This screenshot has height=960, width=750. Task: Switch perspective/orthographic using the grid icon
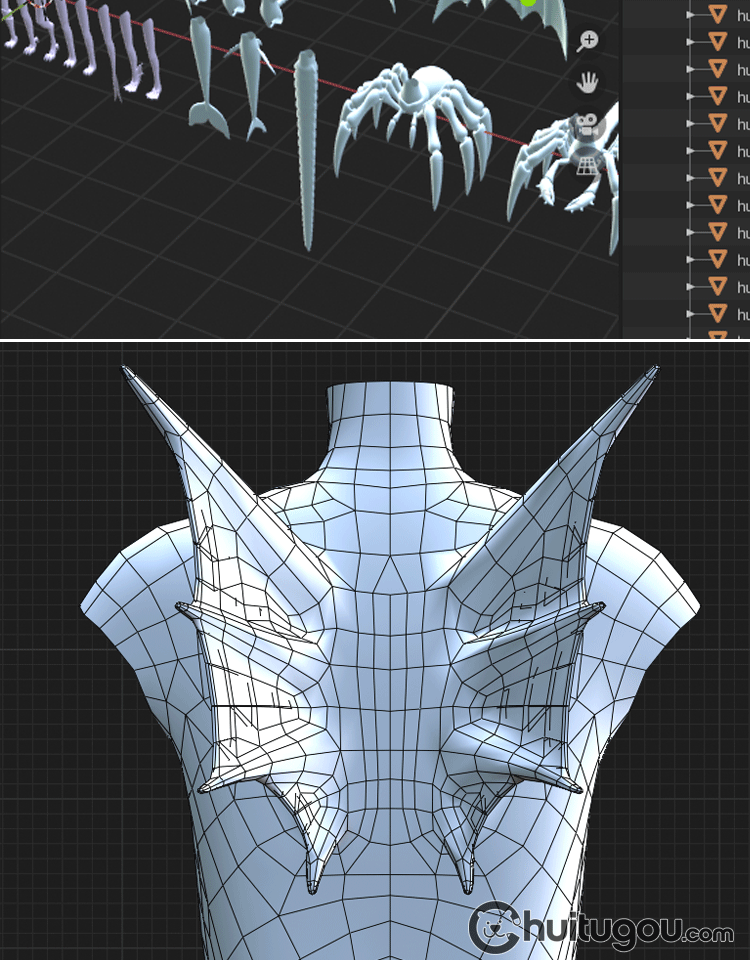[x=586, y=168]
